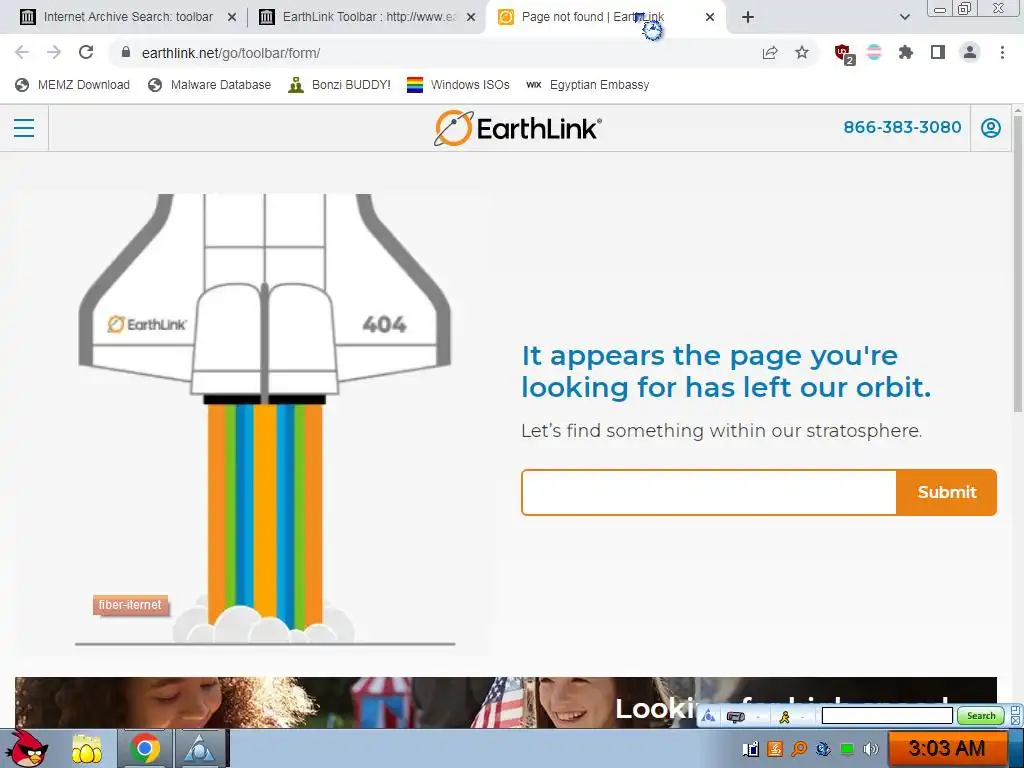Open a new tab
The width and height of the screenshot is (1024, 768).
[x=748, y=17]
